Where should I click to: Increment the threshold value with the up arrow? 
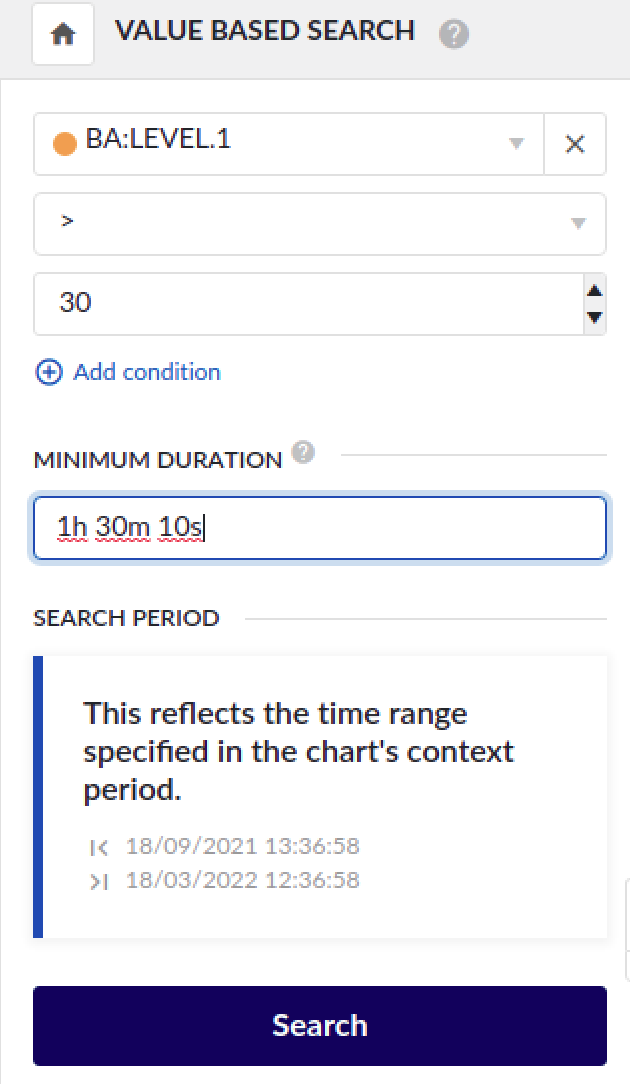(x=594, y=292)
